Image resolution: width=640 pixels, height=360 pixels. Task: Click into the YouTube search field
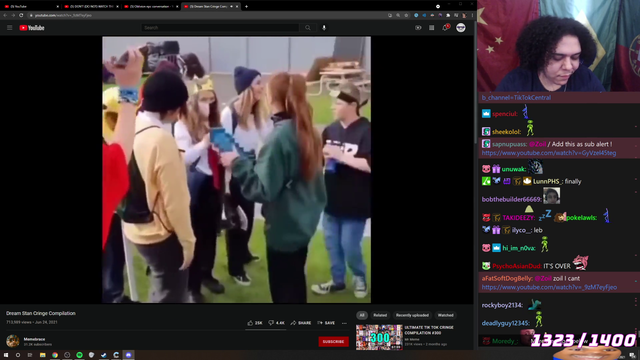coord(220,28)
